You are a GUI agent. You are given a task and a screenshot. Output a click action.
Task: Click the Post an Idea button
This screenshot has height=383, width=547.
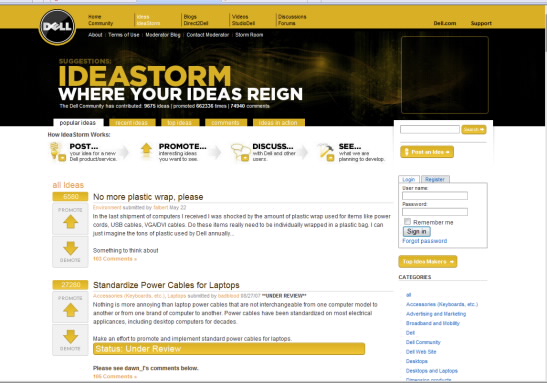tap(427, 152)
